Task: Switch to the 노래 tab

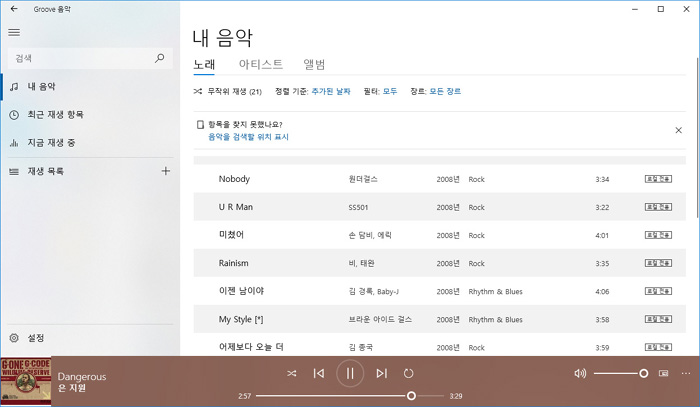Action: (204, 65)
